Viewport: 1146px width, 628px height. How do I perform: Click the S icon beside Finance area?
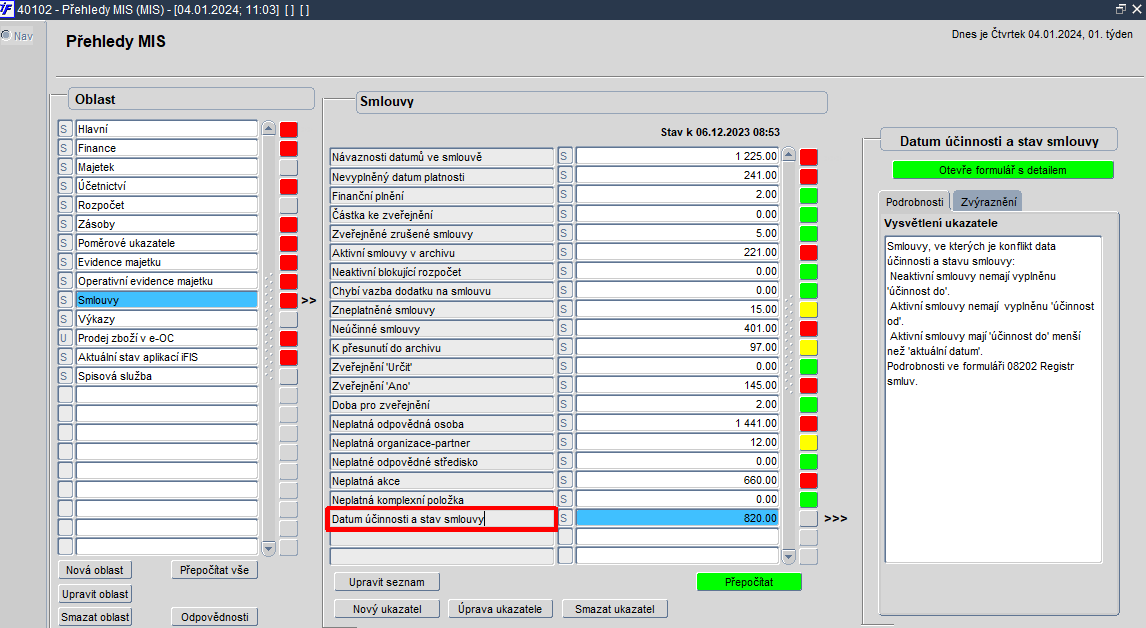point(64,148)
